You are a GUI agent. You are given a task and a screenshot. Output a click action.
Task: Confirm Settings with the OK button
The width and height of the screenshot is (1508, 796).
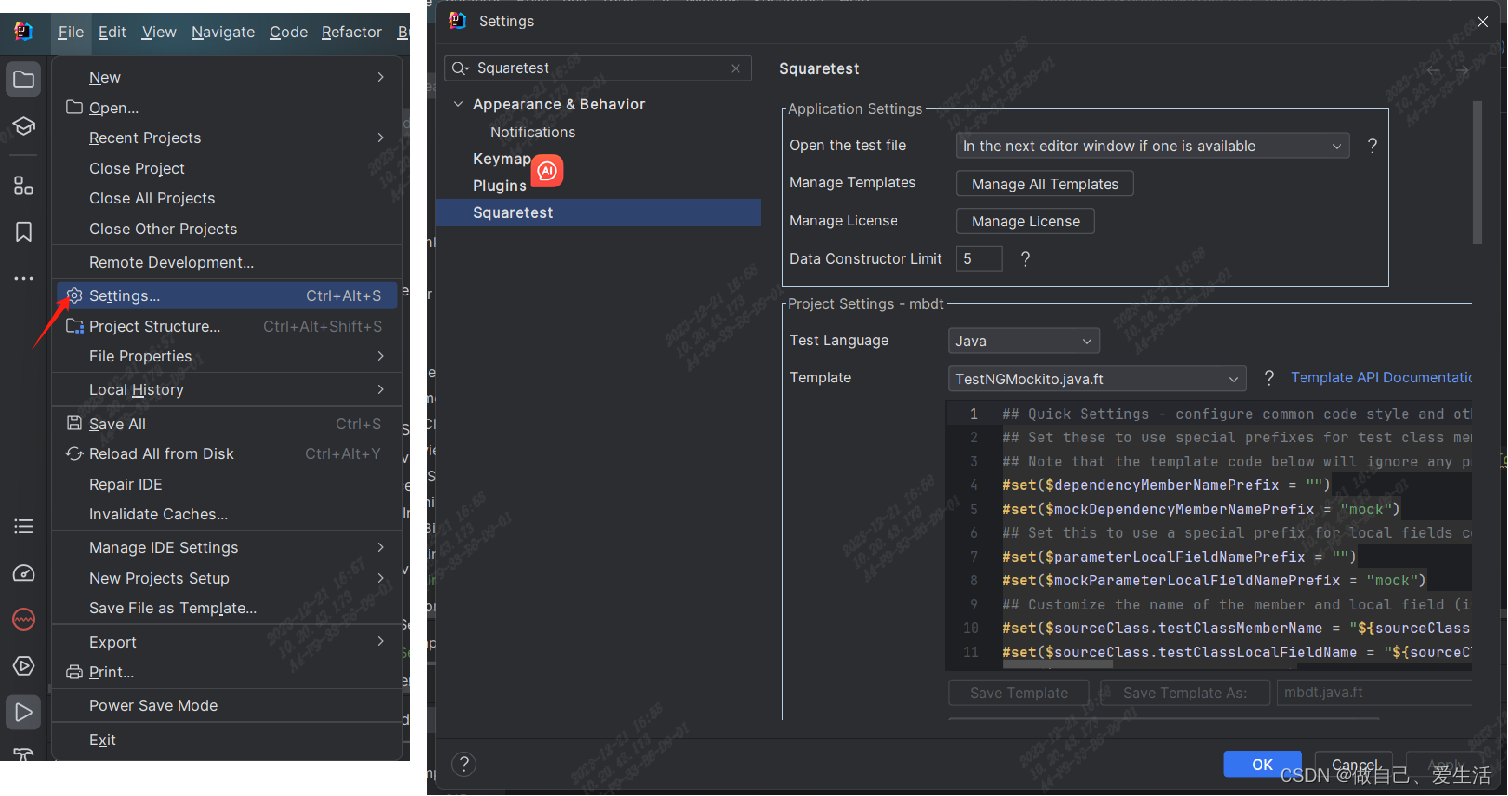pos(1263,765)
